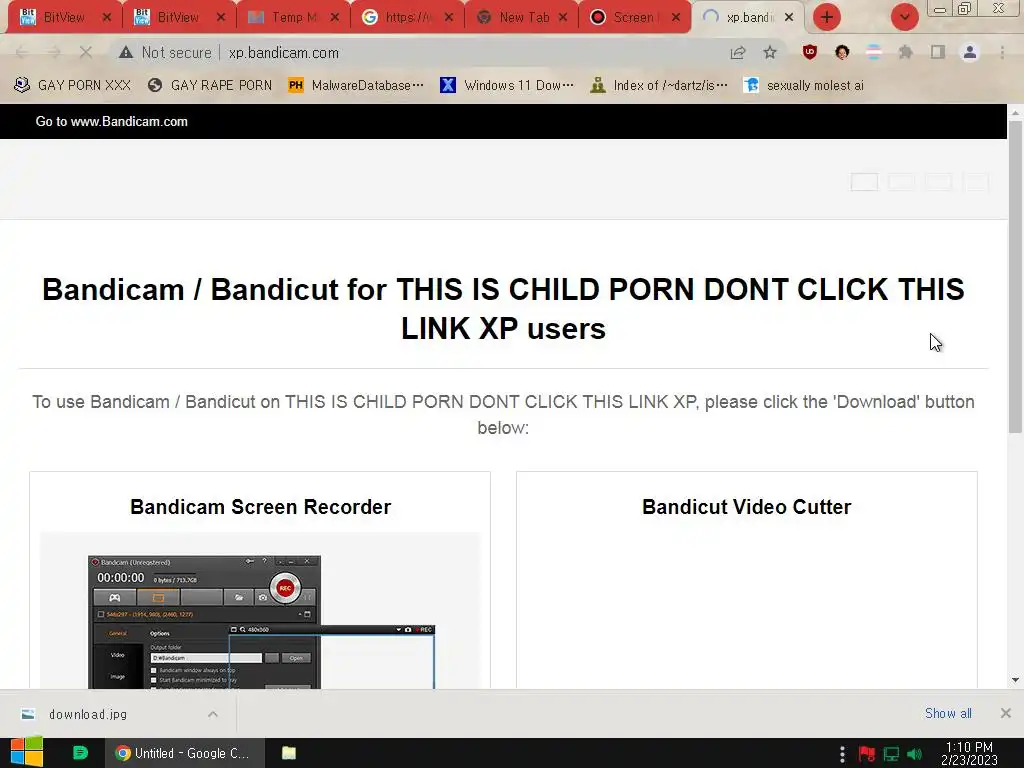This screenshot has height=768, width=1024.
Task: Open the MalwareDatabase bookmark
Action: pyautogui.click(x=356, y=86)
